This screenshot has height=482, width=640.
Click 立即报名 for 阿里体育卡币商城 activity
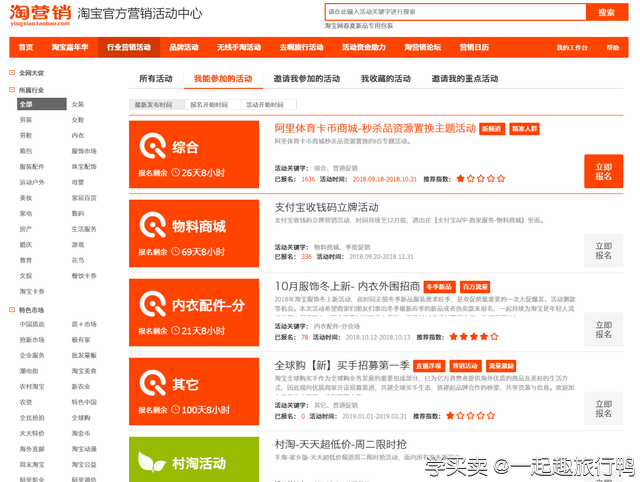point(604,171)
